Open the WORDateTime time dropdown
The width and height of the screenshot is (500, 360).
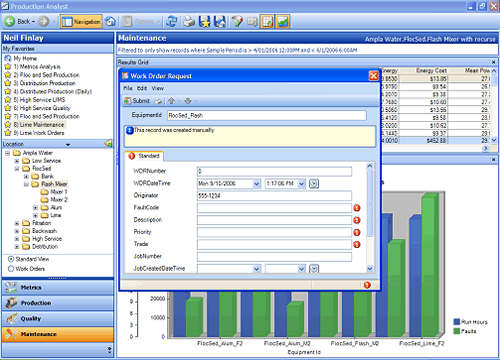tap(301, 184)
